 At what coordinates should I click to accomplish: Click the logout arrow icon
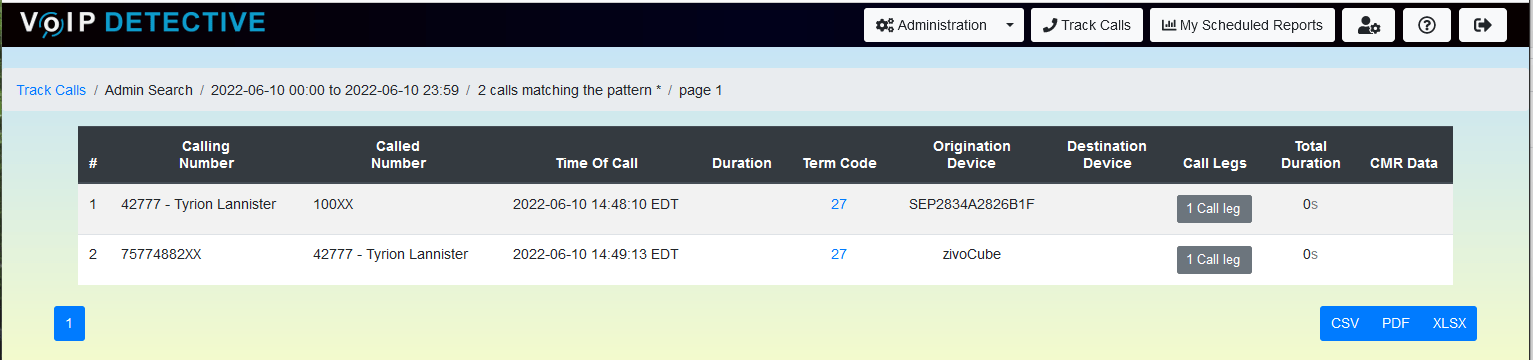pos(1483,26)
